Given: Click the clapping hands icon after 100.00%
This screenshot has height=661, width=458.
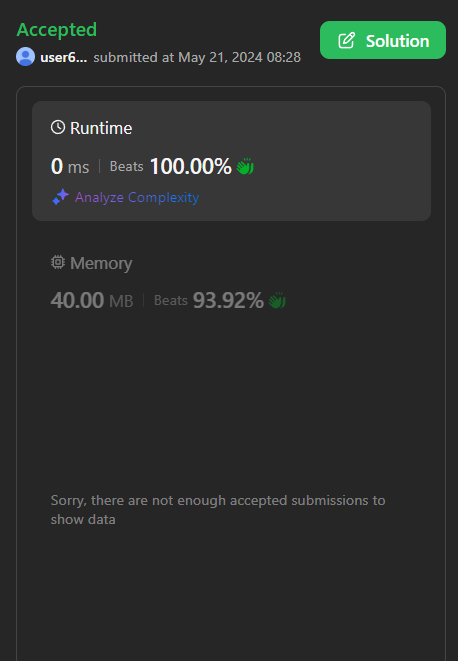Looking at the screenshot, I should coord(245,166).
